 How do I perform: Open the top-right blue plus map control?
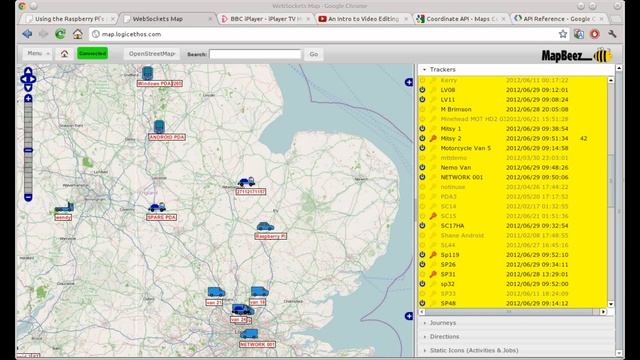[x=409, y=82]
